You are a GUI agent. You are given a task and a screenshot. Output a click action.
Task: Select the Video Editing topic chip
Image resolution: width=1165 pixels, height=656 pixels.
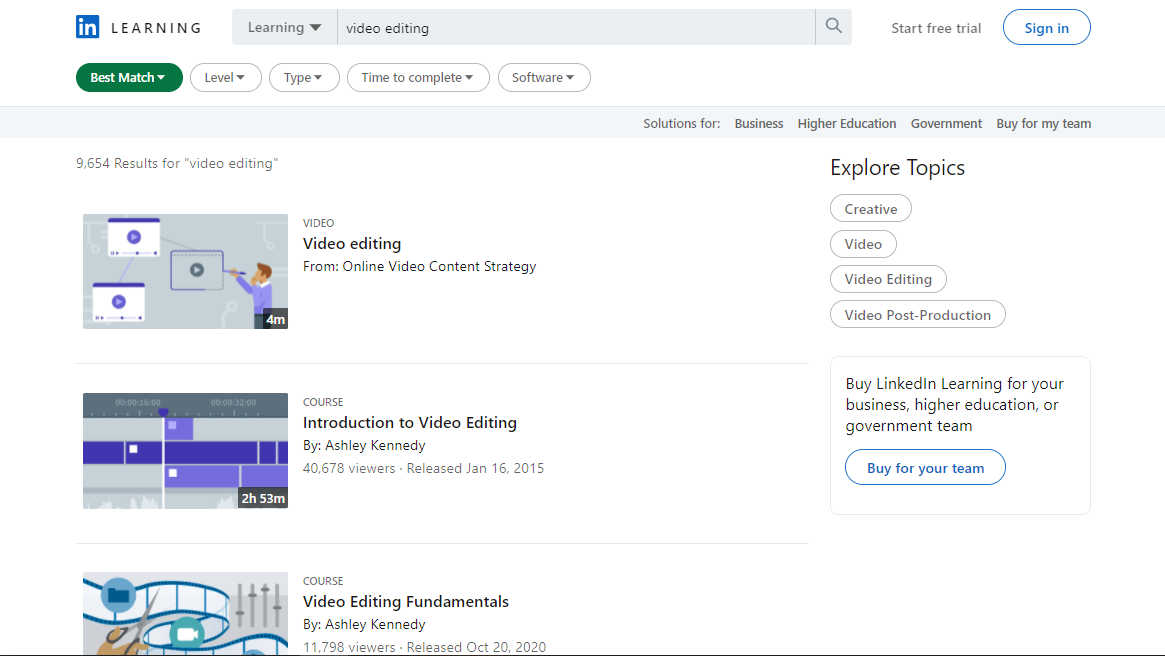pos(888,279)
